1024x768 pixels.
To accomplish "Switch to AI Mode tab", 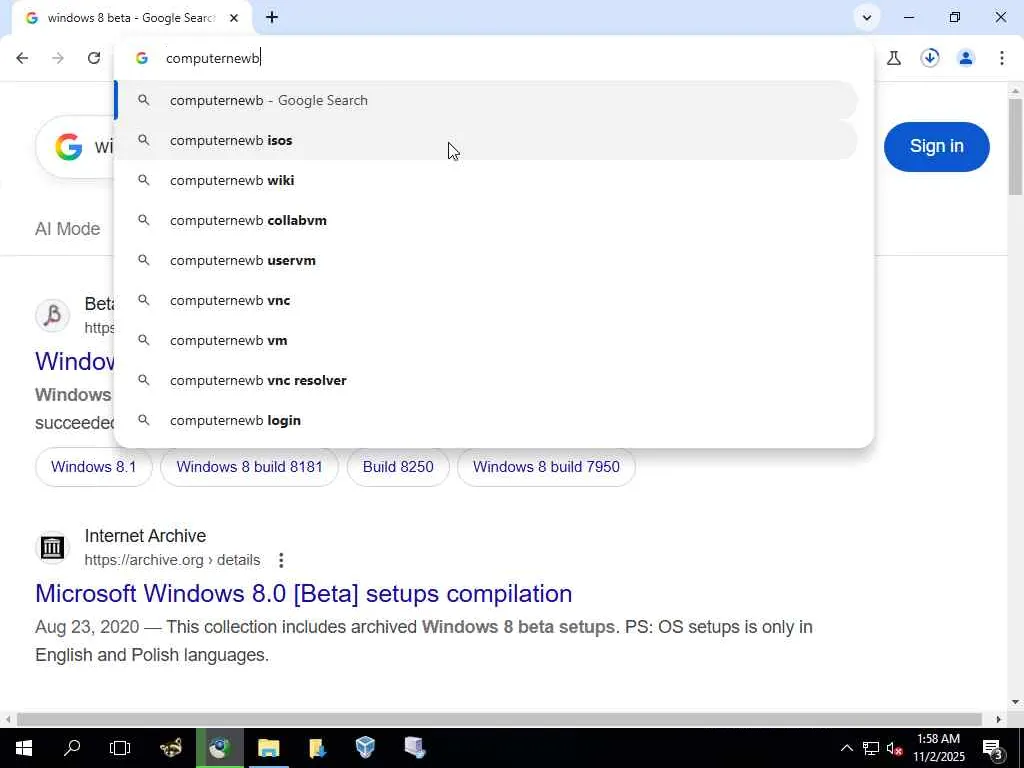I will coord(68,229).
